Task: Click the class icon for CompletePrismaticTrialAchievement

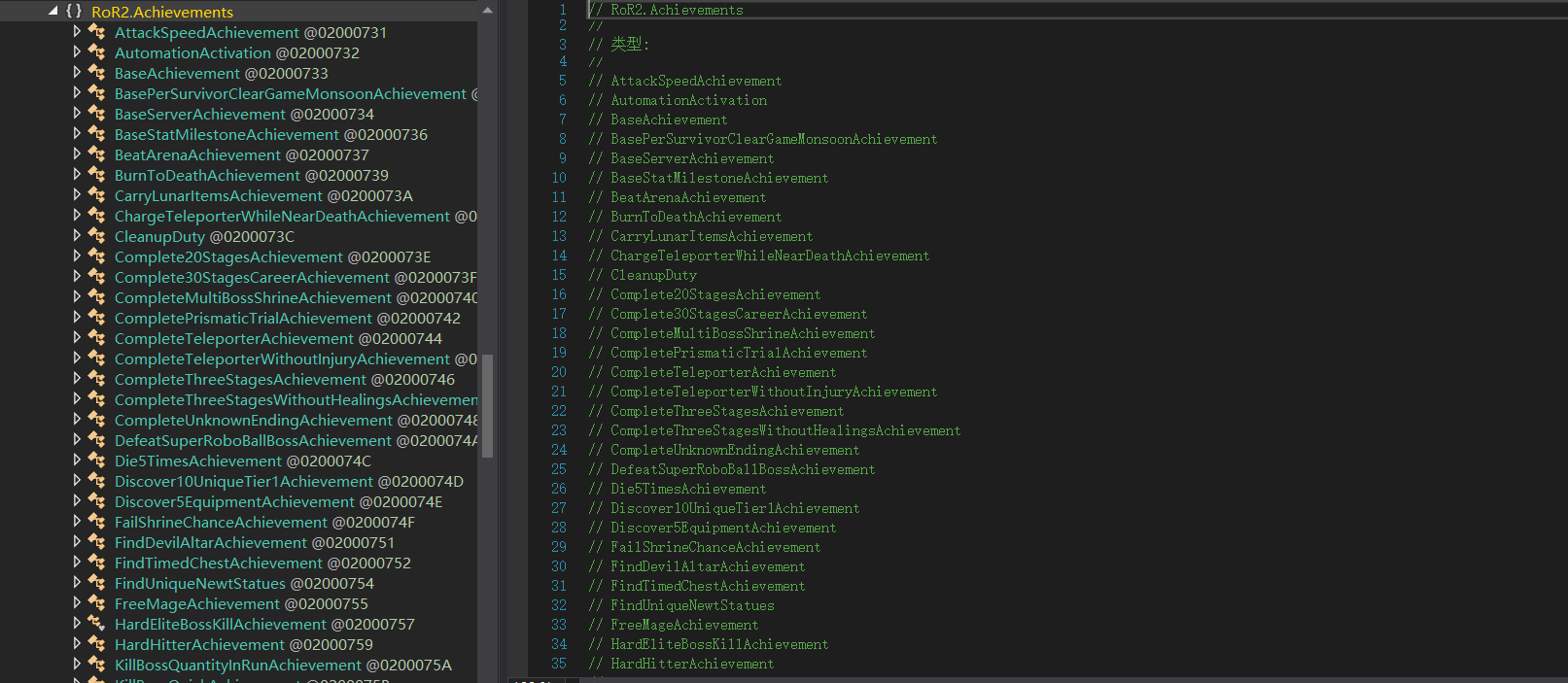Action: point(96,318)
